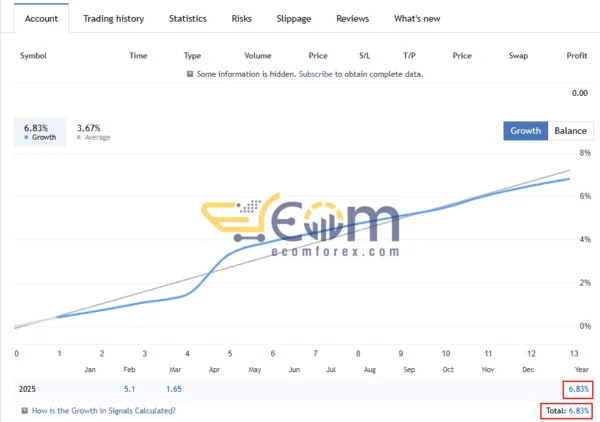Select the Risks tab
The image size is (600, 422).
click(x=241, y=18)
